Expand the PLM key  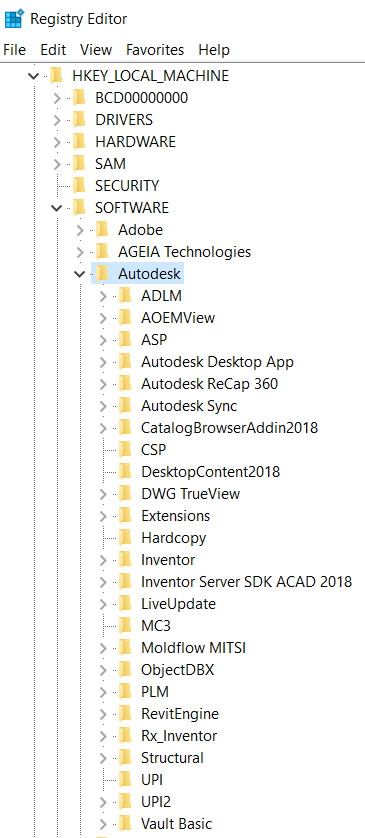[x=103, y=692]
